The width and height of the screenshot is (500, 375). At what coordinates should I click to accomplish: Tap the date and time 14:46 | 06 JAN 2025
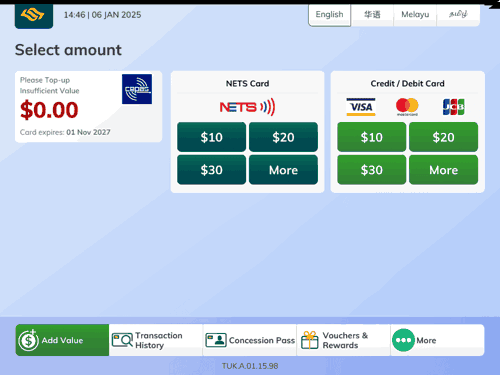(x=102, y=15)
